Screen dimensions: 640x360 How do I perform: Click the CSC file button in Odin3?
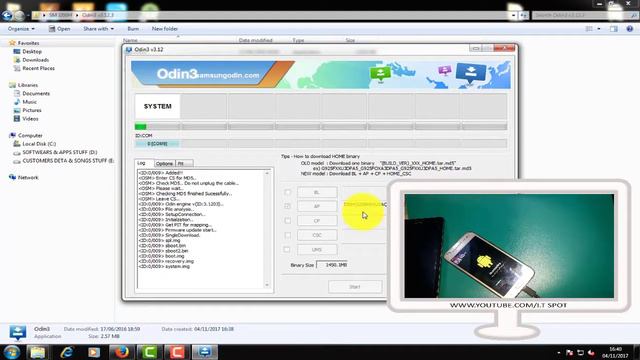(317, 235)
